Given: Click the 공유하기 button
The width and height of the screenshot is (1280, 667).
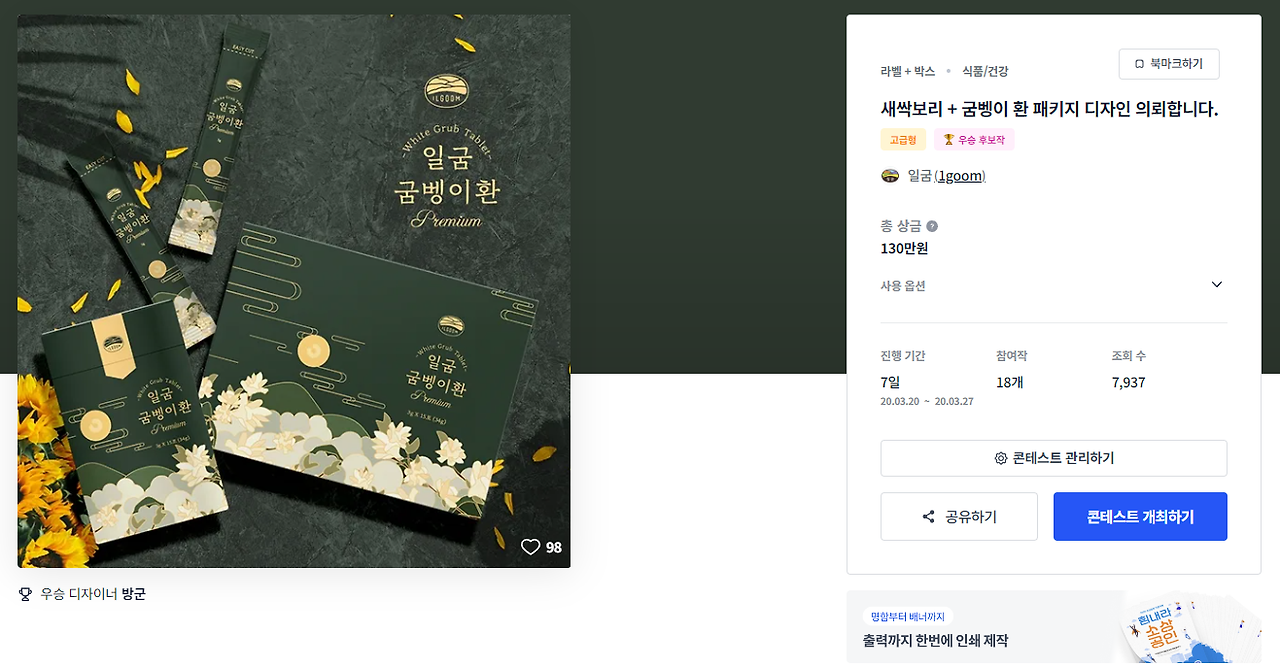Looking at the screenshot, I should 958,517.
